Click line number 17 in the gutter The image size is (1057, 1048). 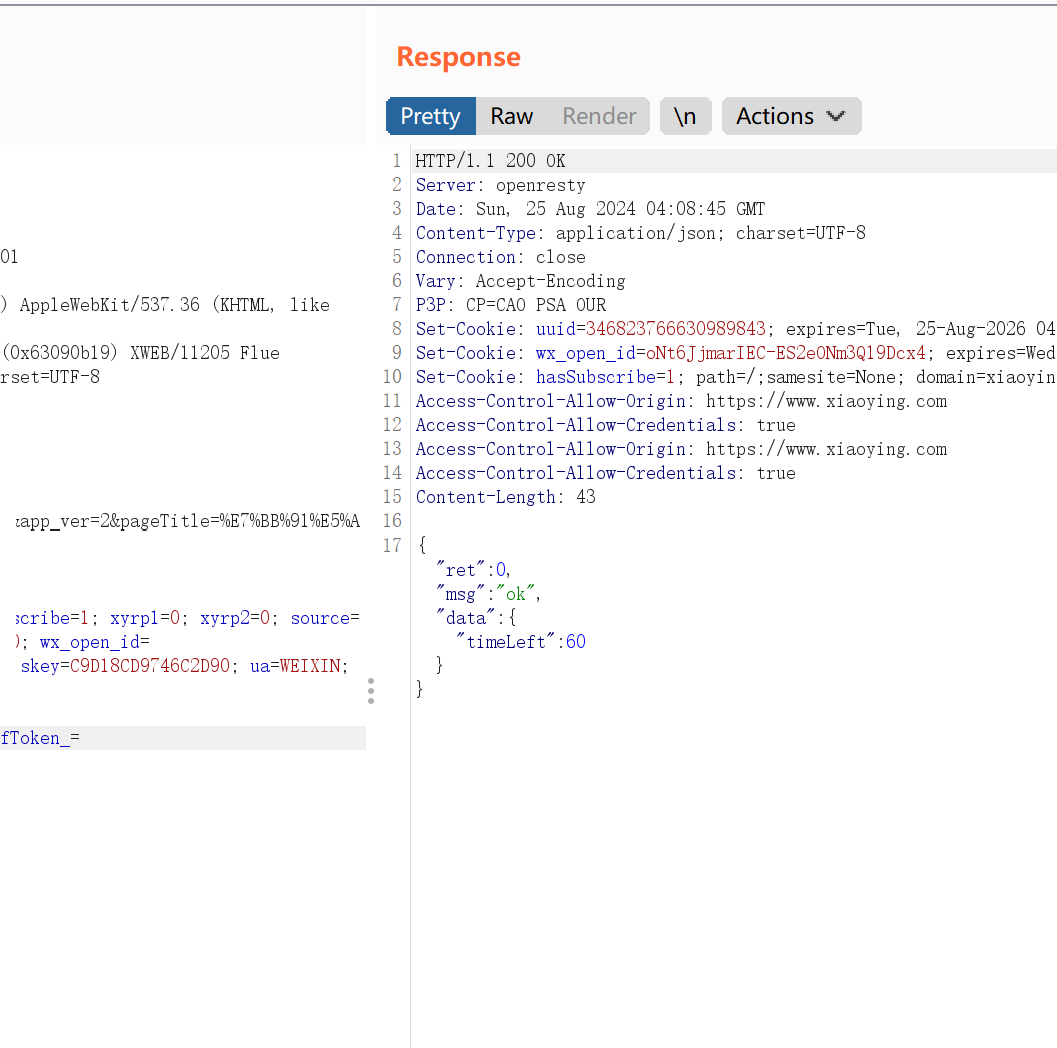click(392, 545)
